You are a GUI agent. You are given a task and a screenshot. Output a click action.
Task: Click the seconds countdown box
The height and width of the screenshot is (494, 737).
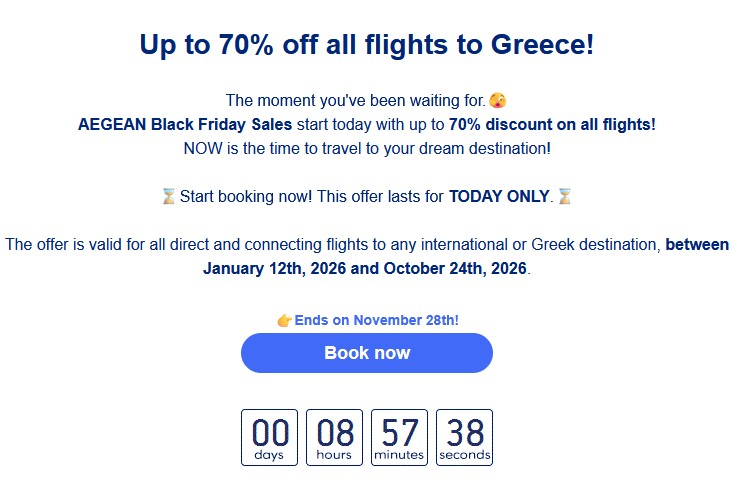[x=465, y=437]
